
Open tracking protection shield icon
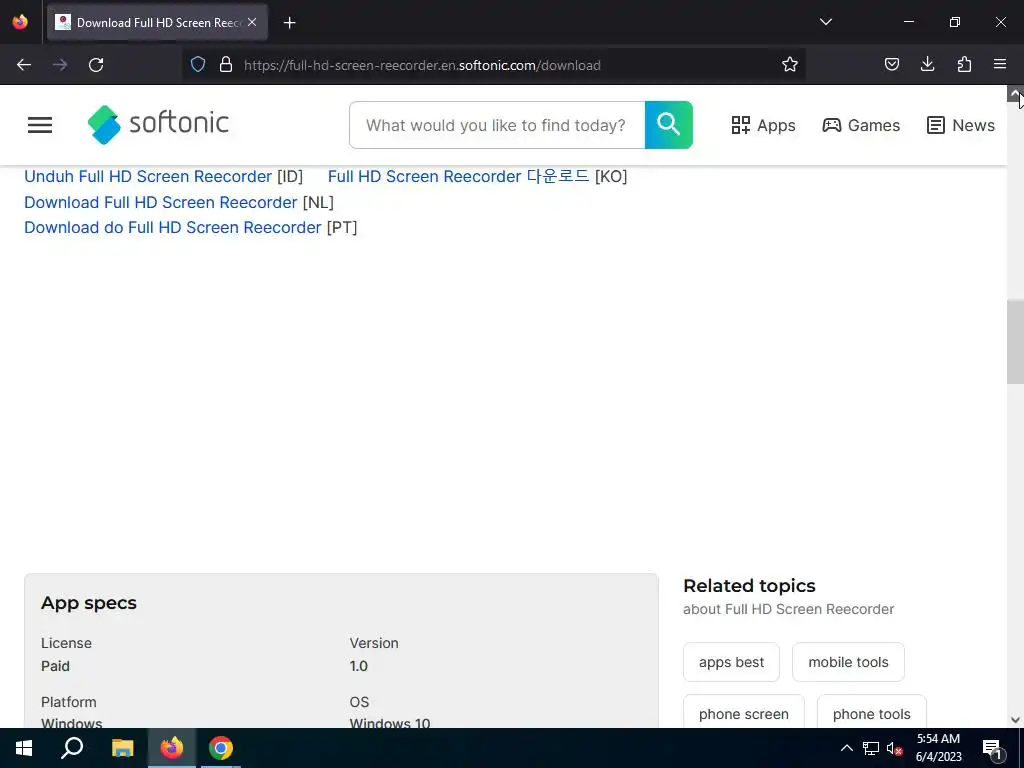tap(198, 65)
